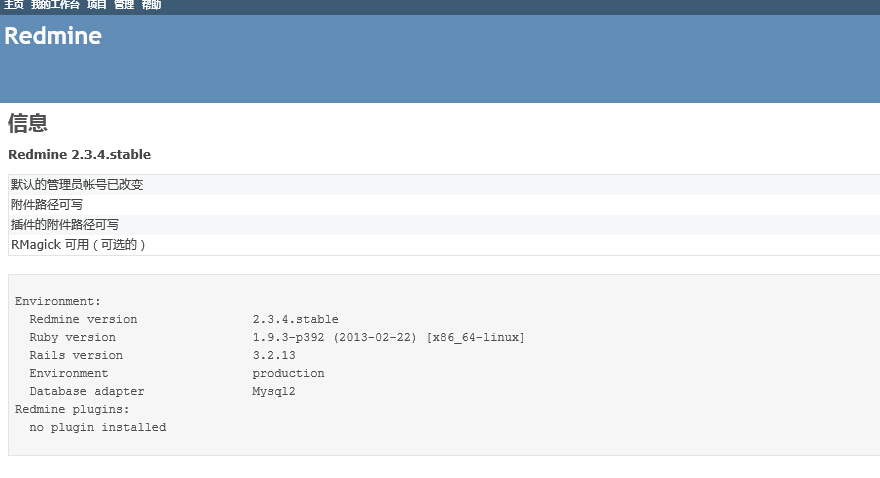Click the Environment: label in info block

point(58,301)
